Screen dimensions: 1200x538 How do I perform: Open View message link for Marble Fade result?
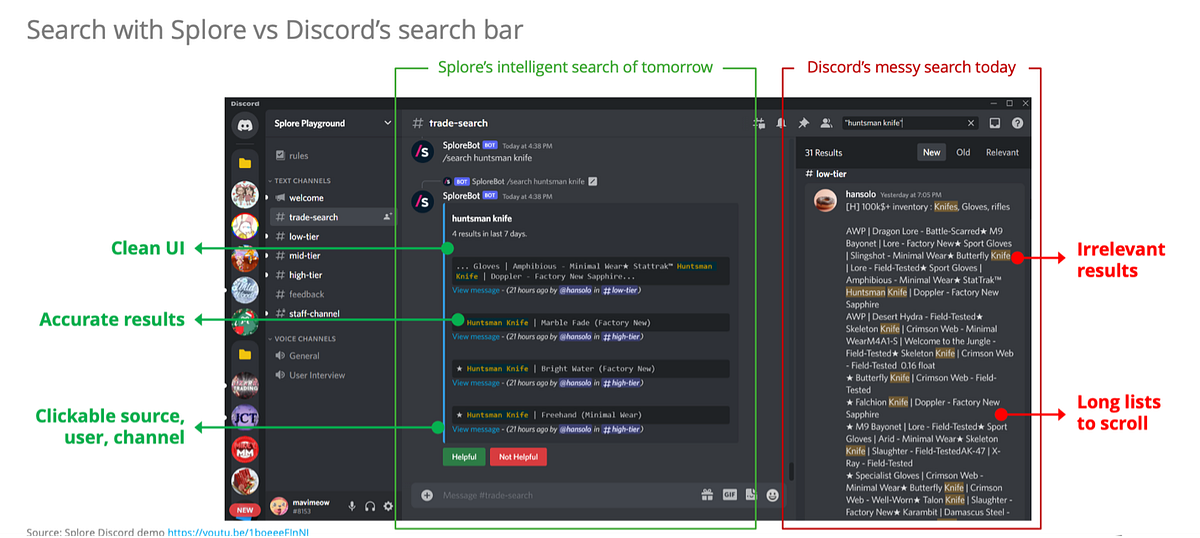[476, 337]
